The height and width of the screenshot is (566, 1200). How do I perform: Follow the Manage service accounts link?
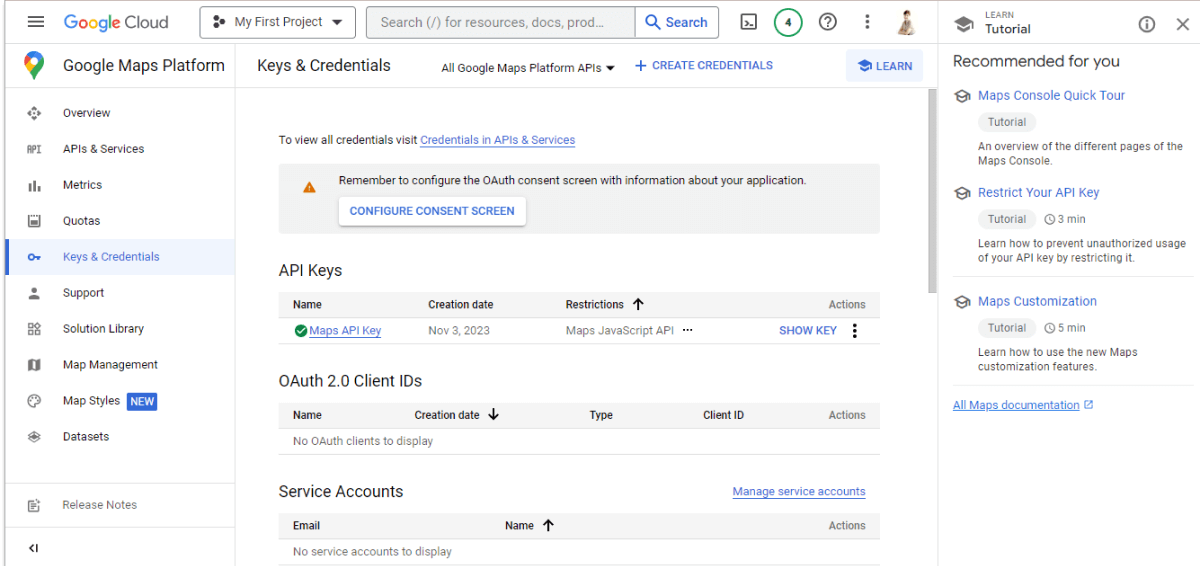[x=798, y=492]
